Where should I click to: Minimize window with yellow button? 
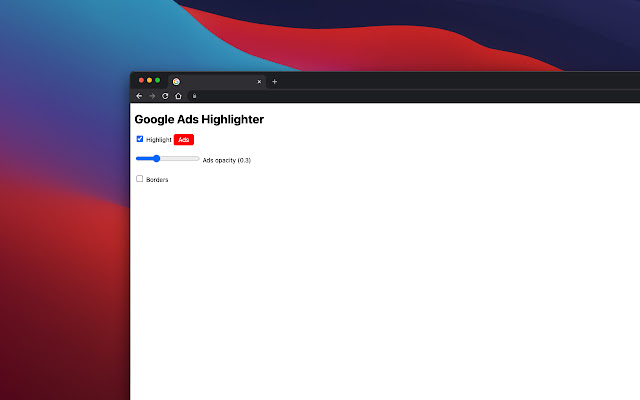149,80
